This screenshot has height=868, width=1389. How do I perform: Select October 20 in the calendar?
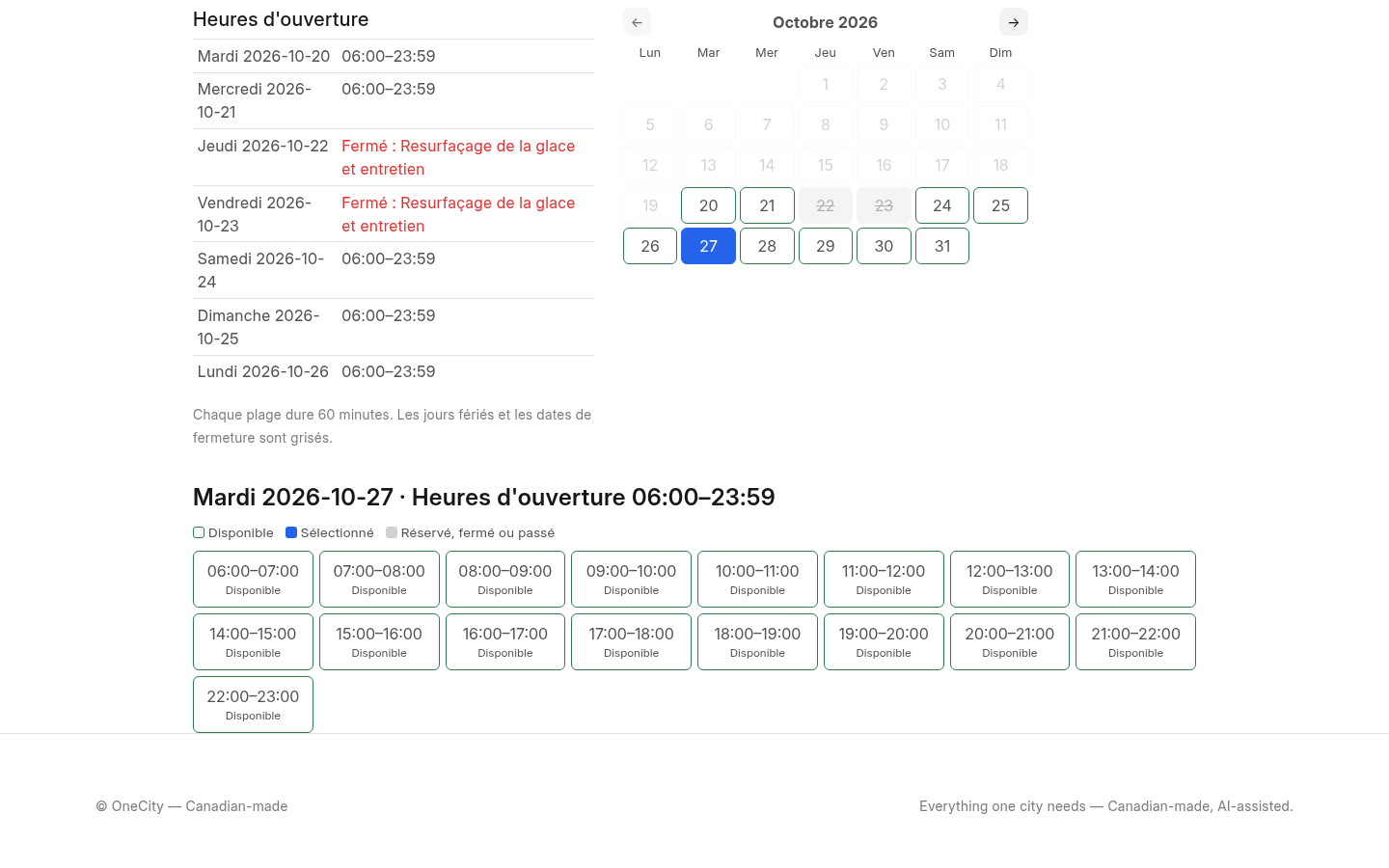point(708,205)
